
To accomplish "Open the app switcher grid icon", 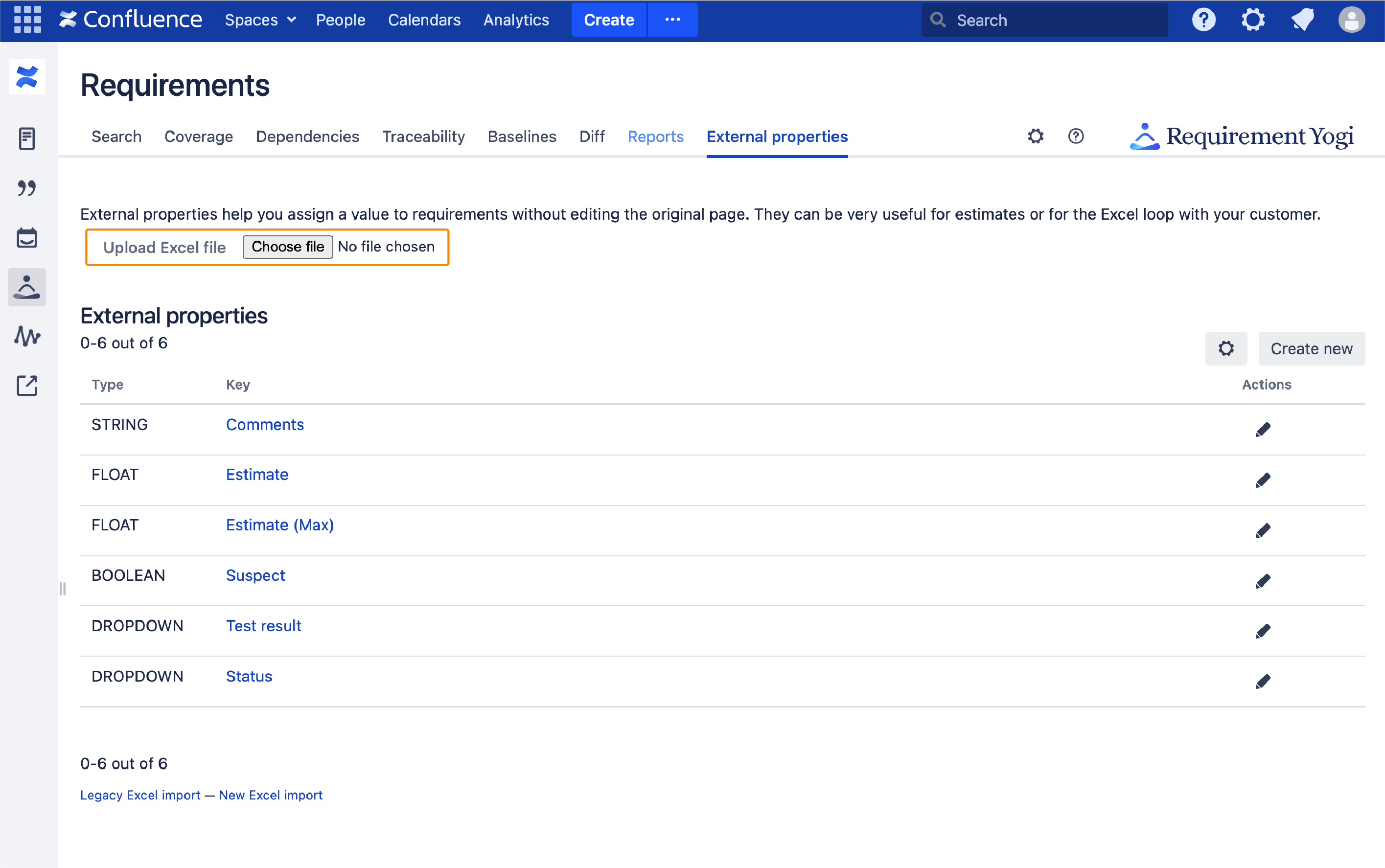I will click(27, 20).
